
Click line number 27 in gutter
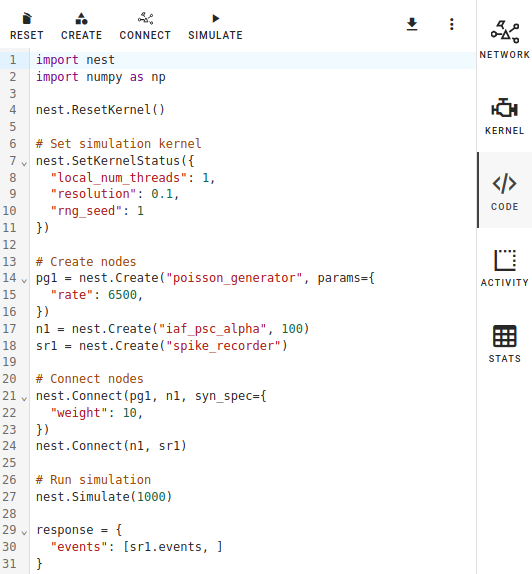tap(10, 497)
